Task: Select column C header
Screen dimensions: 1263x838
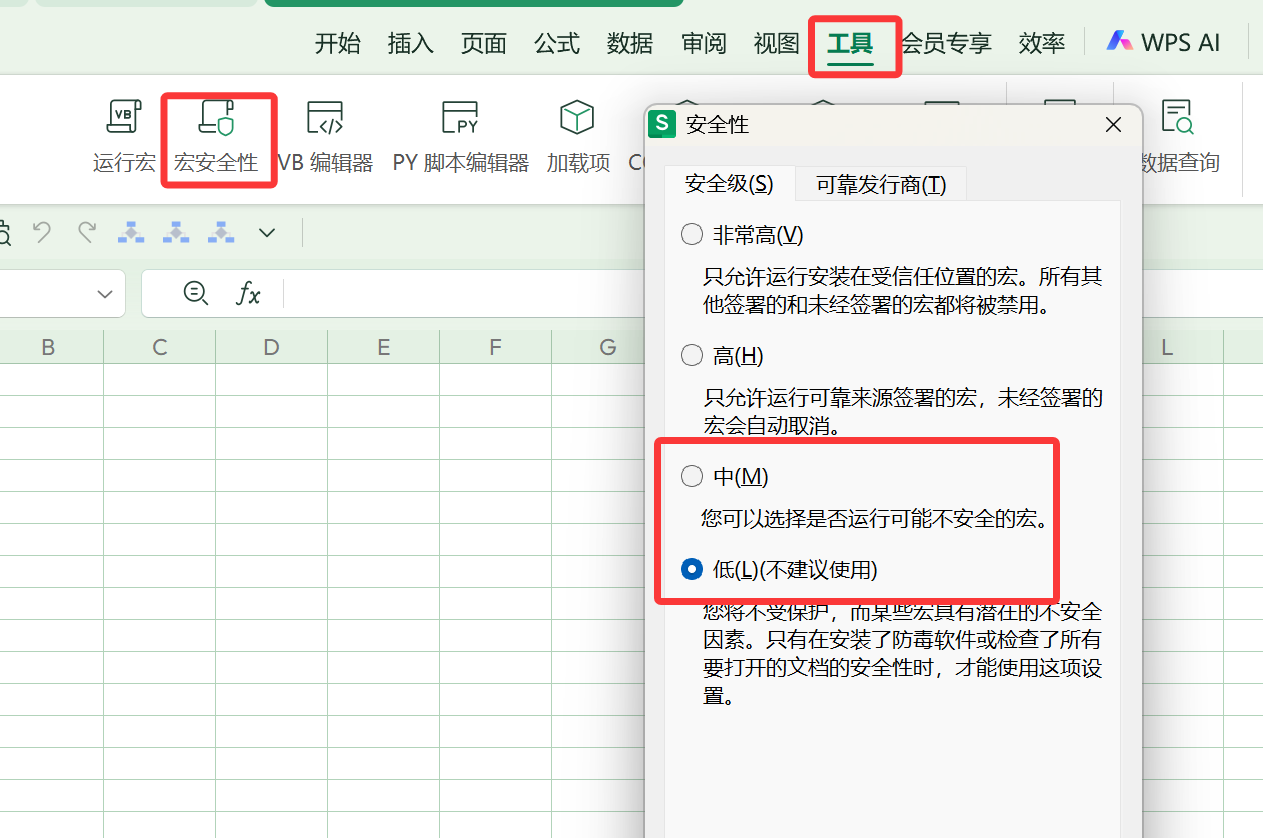Action: [160, 347]
